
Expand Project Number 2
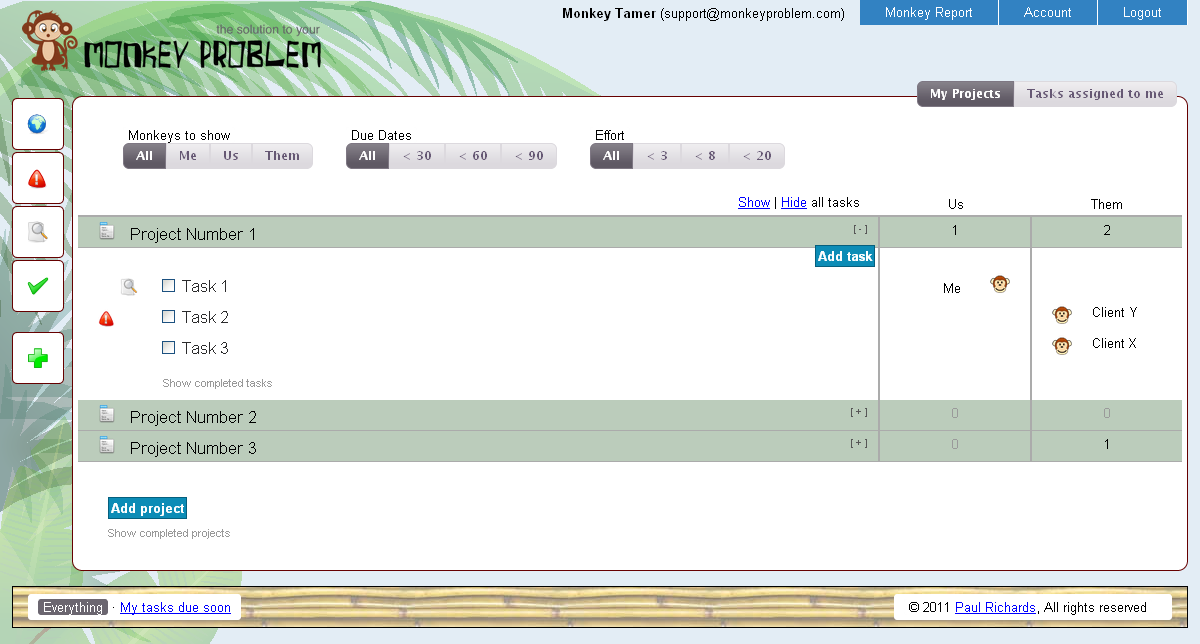(860, 413)
